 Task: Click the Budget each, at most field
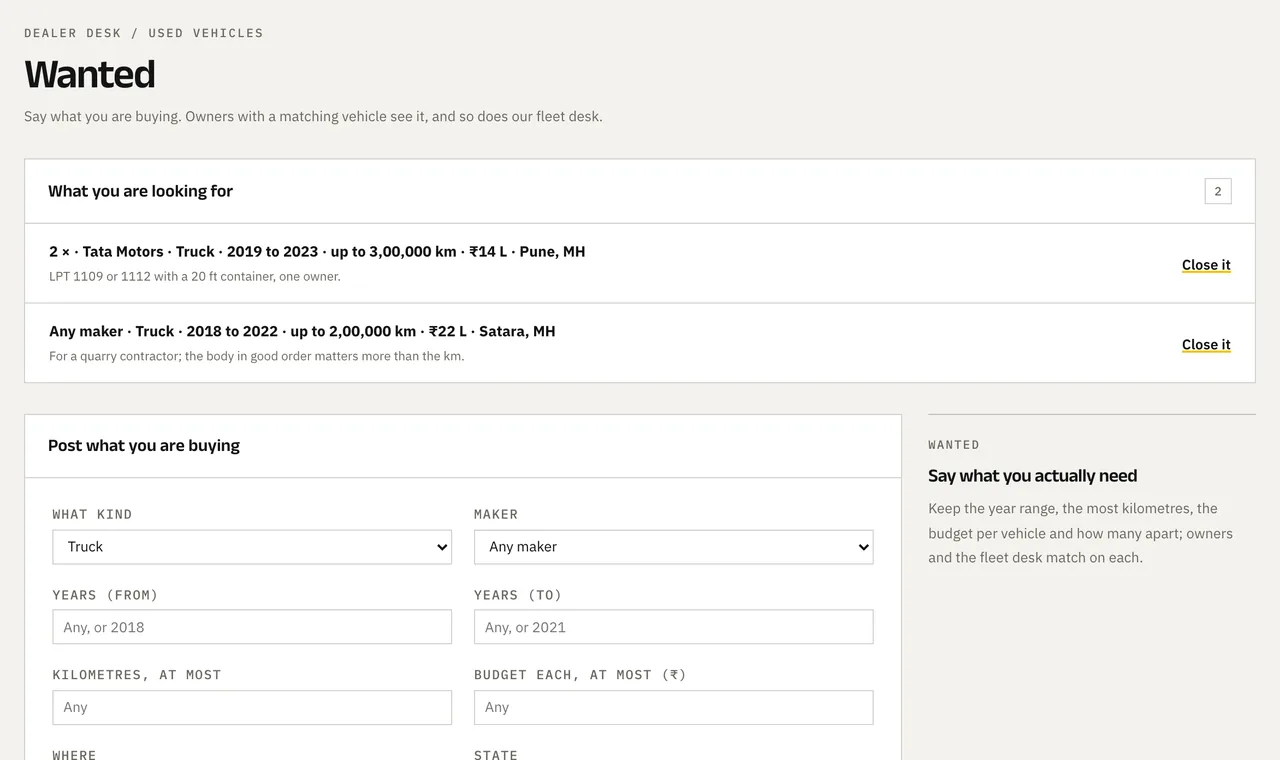coord(673,707)
